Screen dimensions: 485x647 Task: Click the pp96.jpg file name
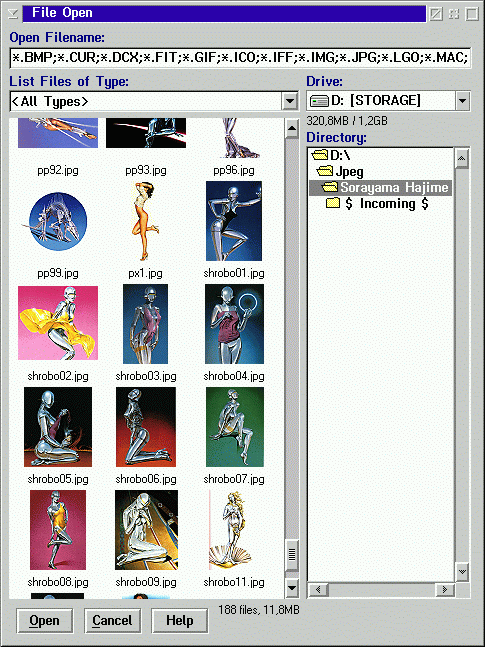tap(234, 170)
